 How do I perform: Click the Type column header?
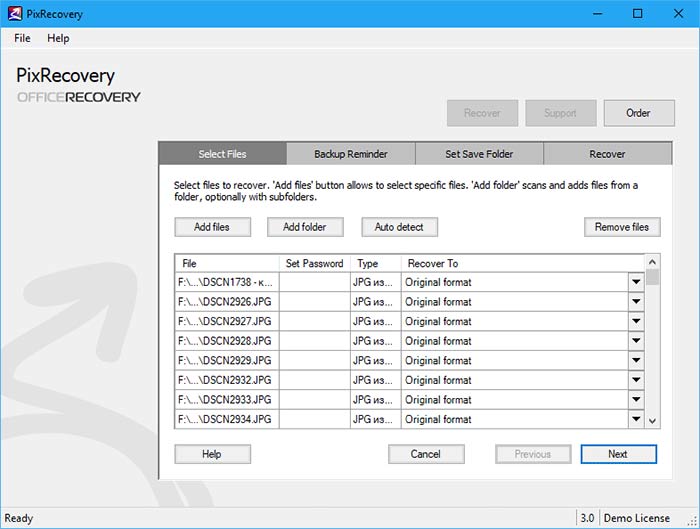[x=376, y=263]
